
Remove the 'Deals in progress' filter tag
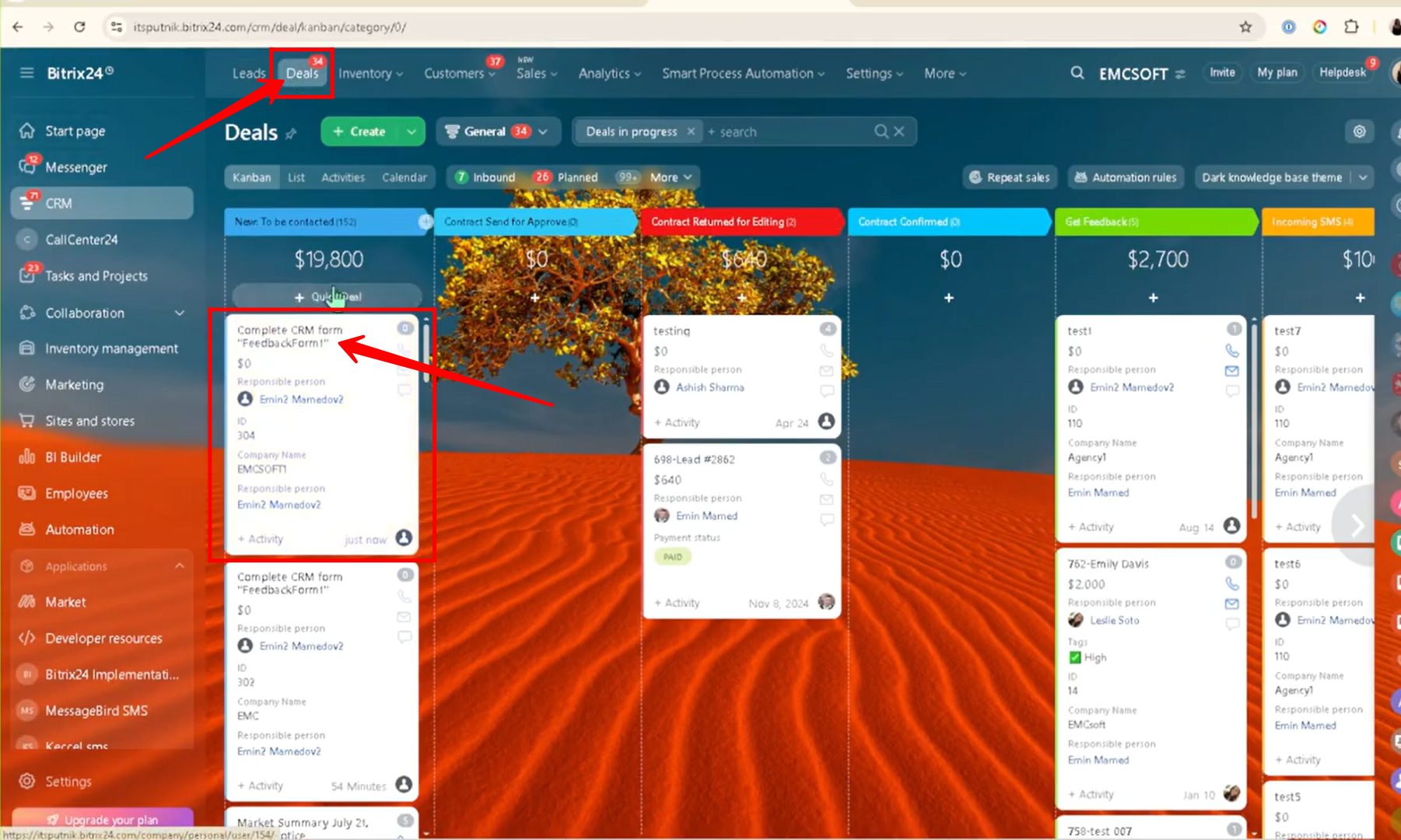coord(691,131)
